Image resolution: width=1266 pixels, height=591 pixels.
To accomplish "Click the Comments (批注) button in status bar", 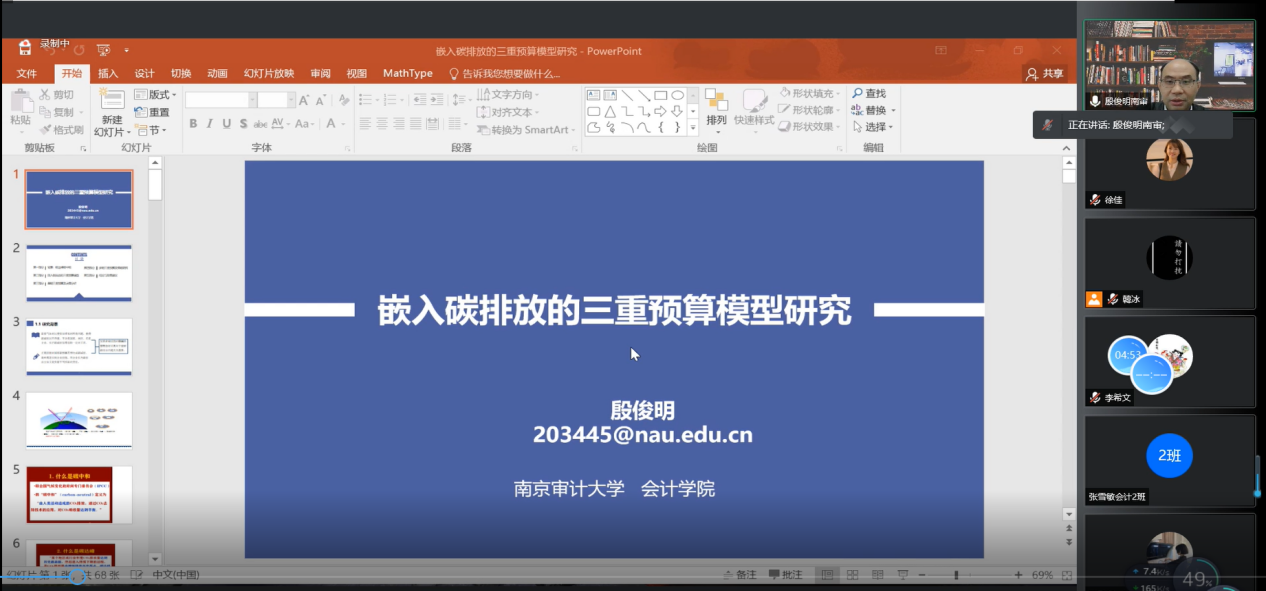I will tap(786, 575).
